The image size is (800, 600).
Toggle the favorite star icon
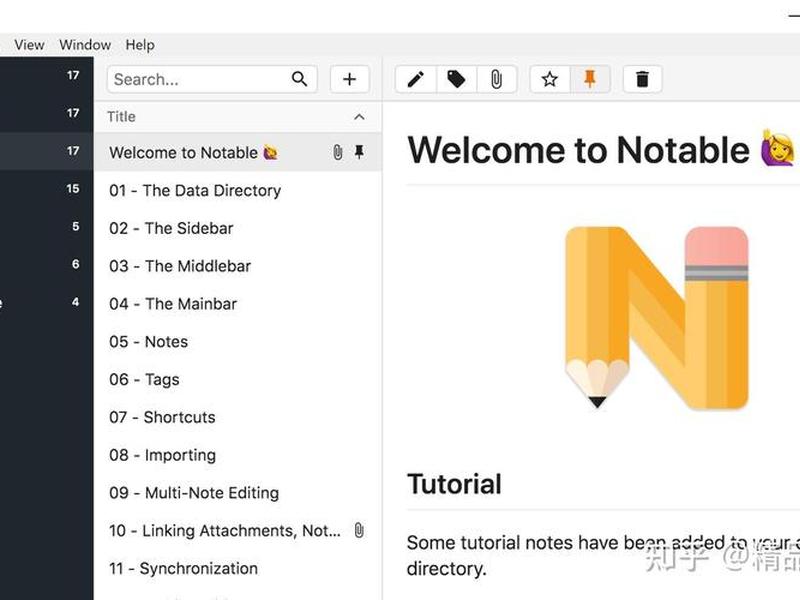tap(549, 80)
